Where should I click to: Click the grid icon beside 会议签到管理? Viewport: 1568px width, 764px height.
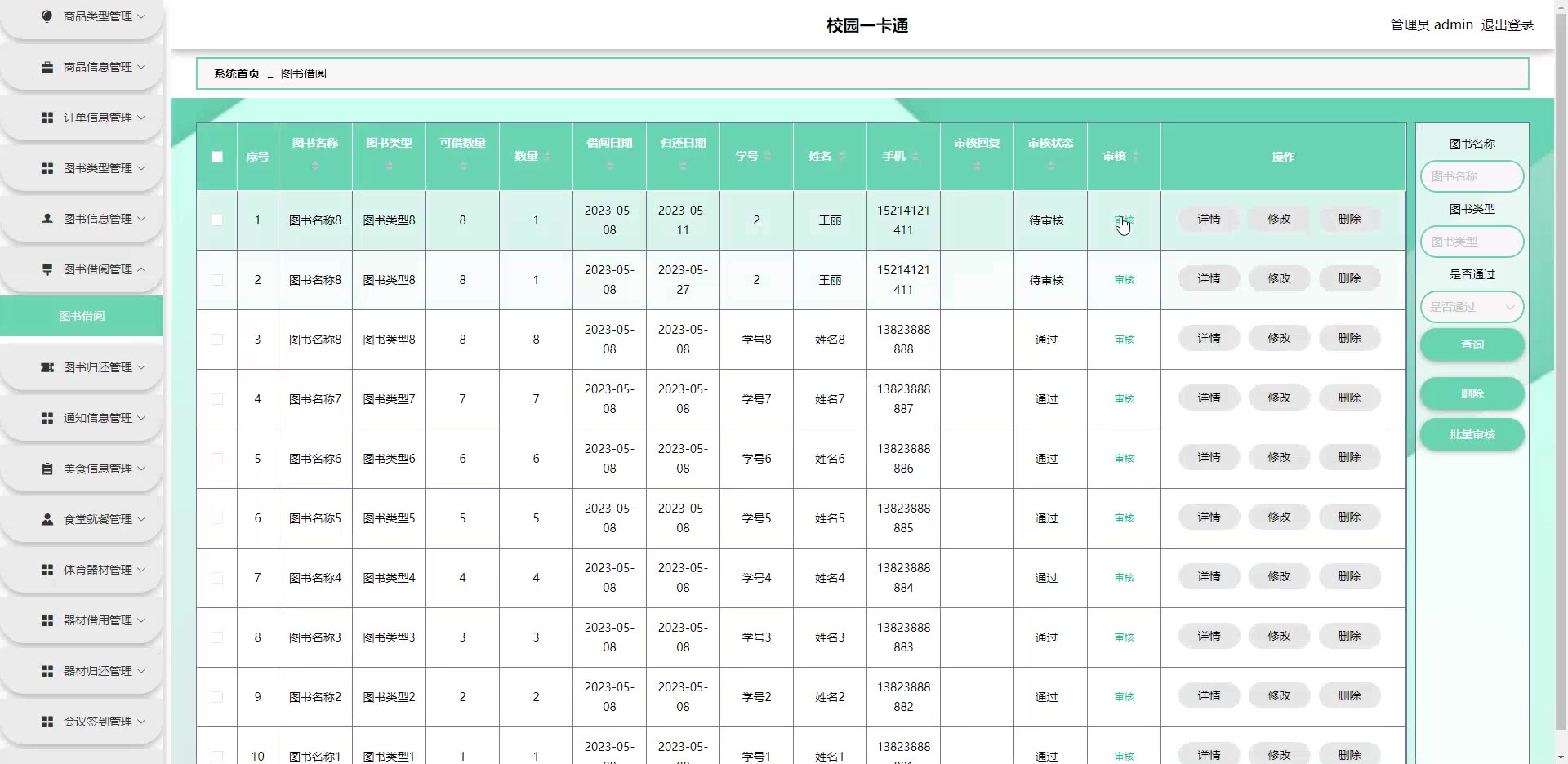click(x=47, y=722)
